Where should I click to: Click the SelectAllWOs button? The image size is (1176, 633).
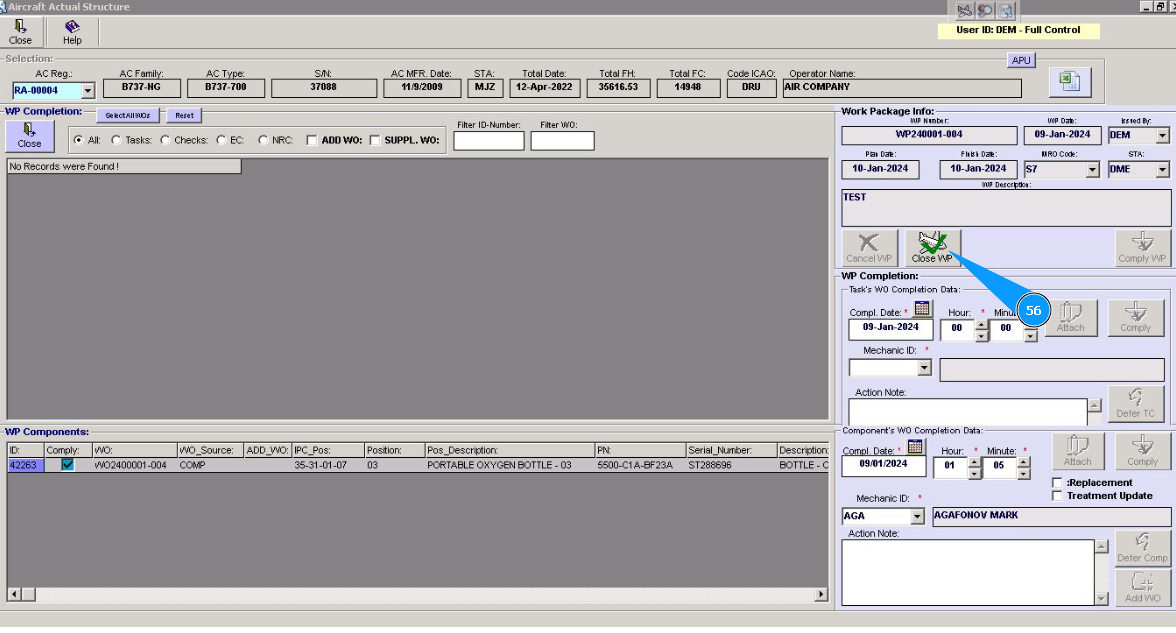click(128, 116)
